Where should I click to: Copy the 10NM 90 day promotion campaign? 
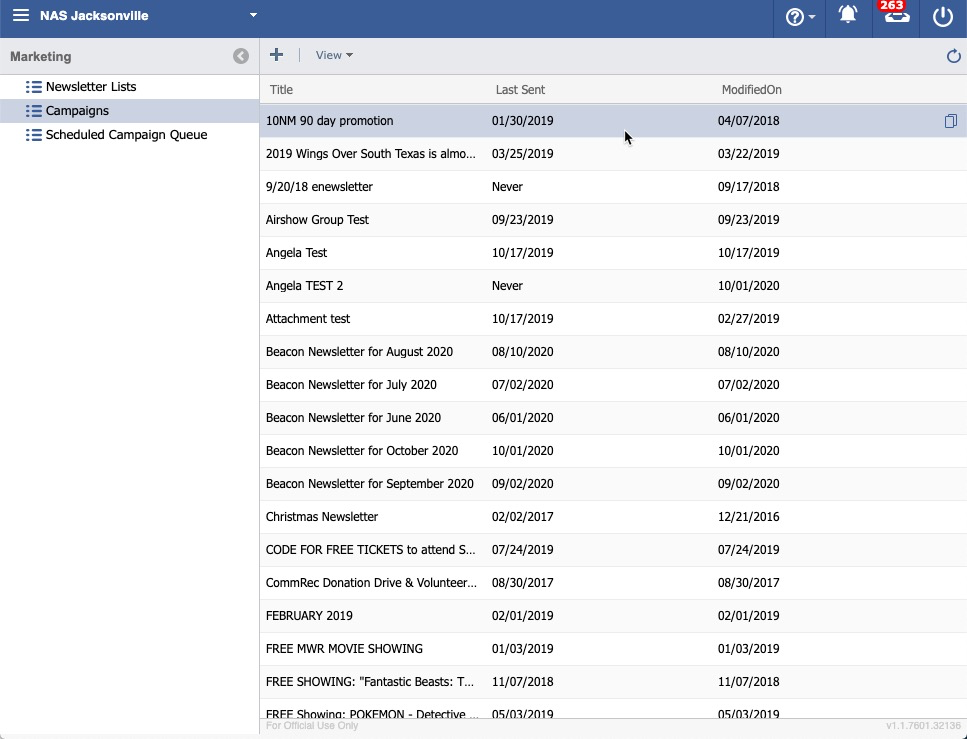coord(950,121)
